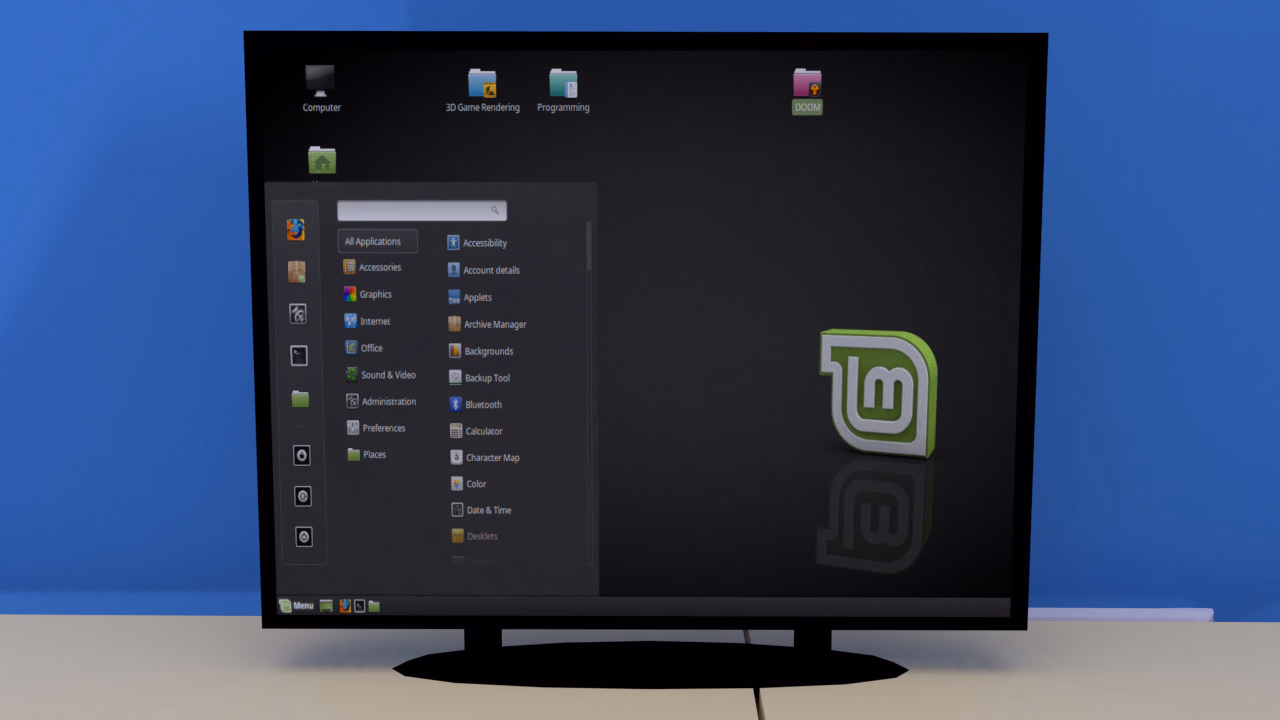Click the terminal launcher in the taskbar

click(x=359, y=606)
